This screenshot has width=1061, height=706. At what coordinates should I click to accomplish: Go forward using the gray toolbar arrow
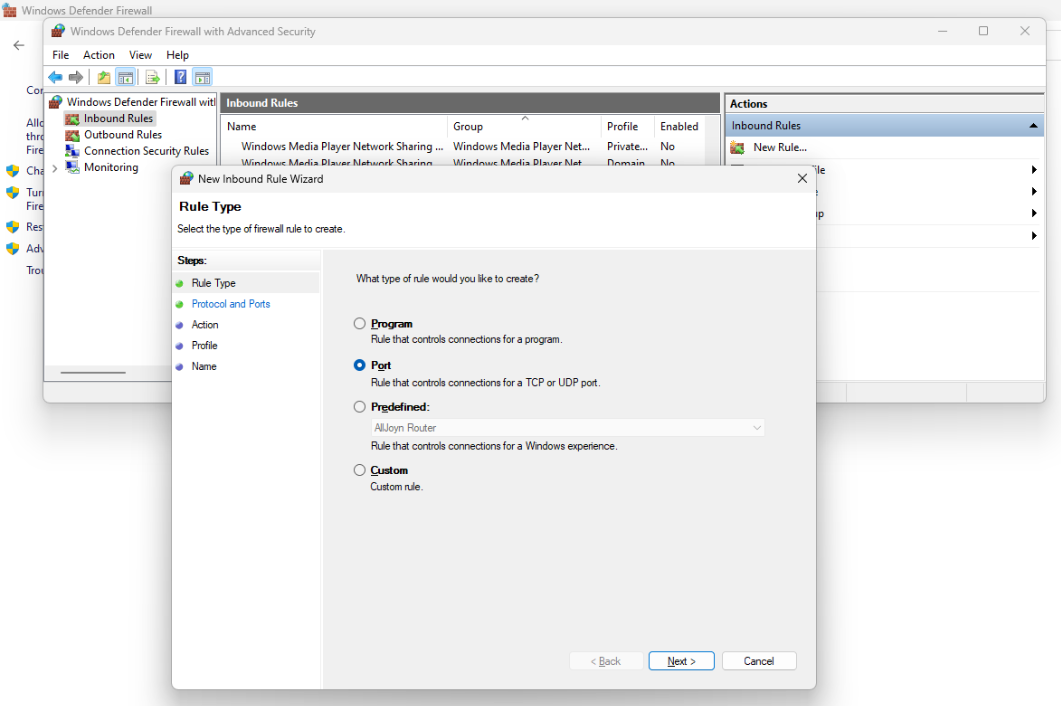[76, 77]
